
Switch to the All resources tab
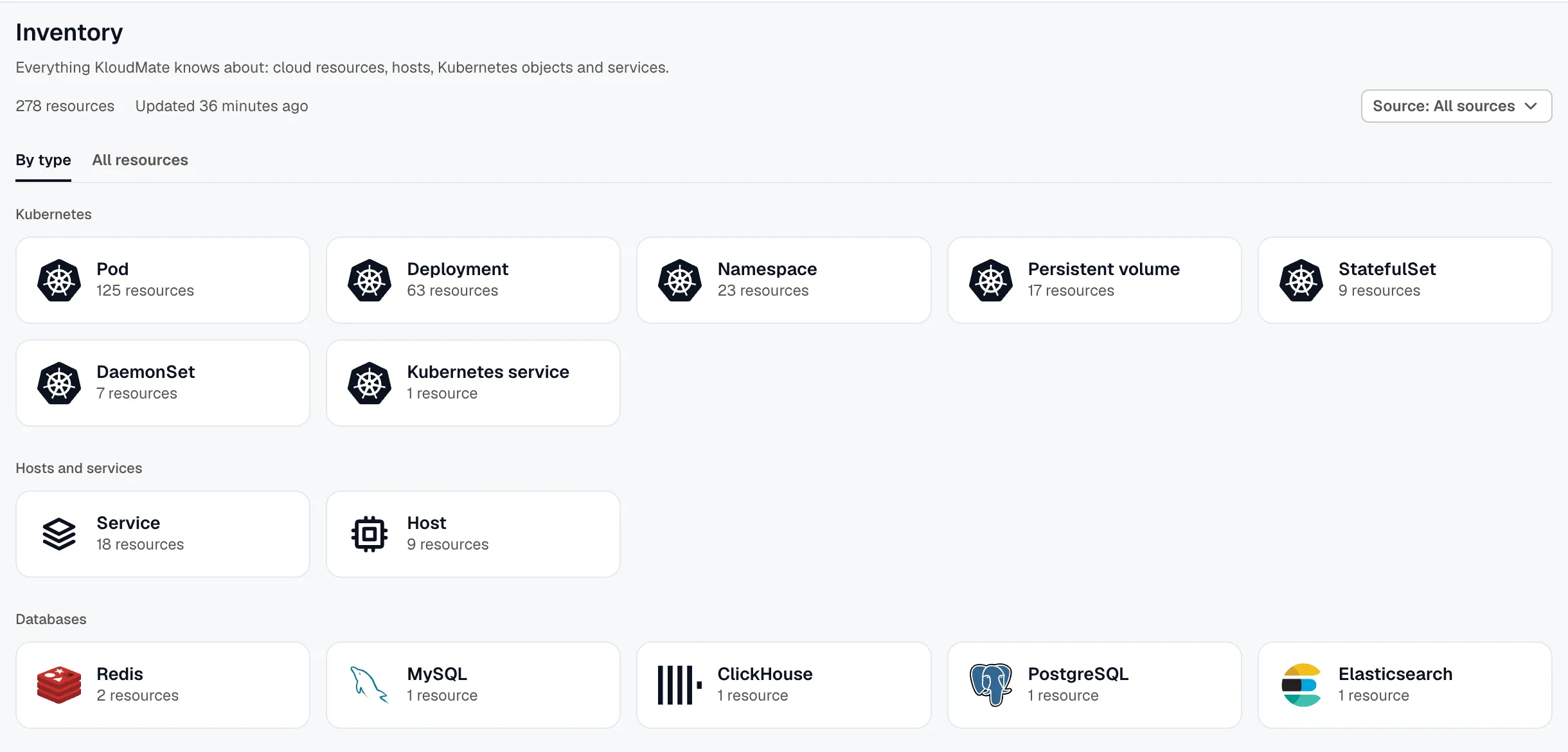(140, 160)
